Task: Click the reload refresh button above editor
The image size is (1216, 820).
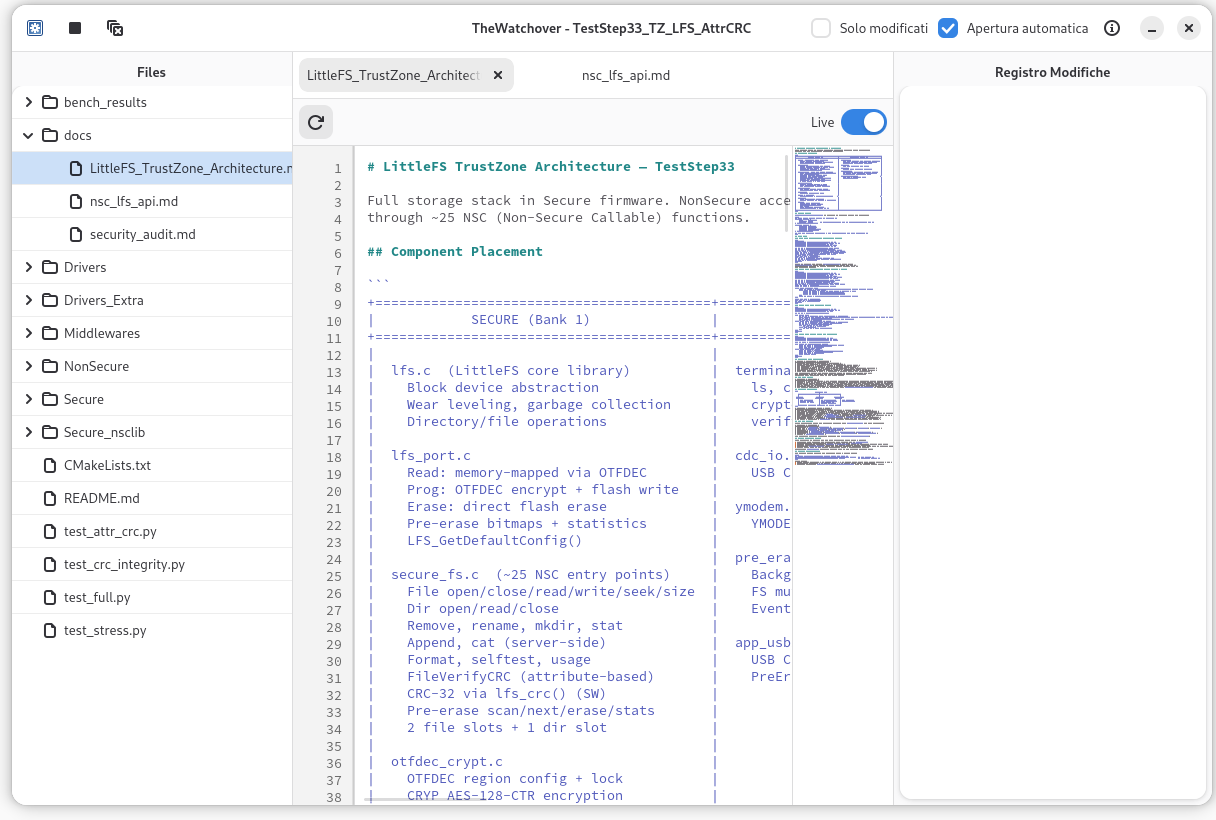Action: click(316, 122)
